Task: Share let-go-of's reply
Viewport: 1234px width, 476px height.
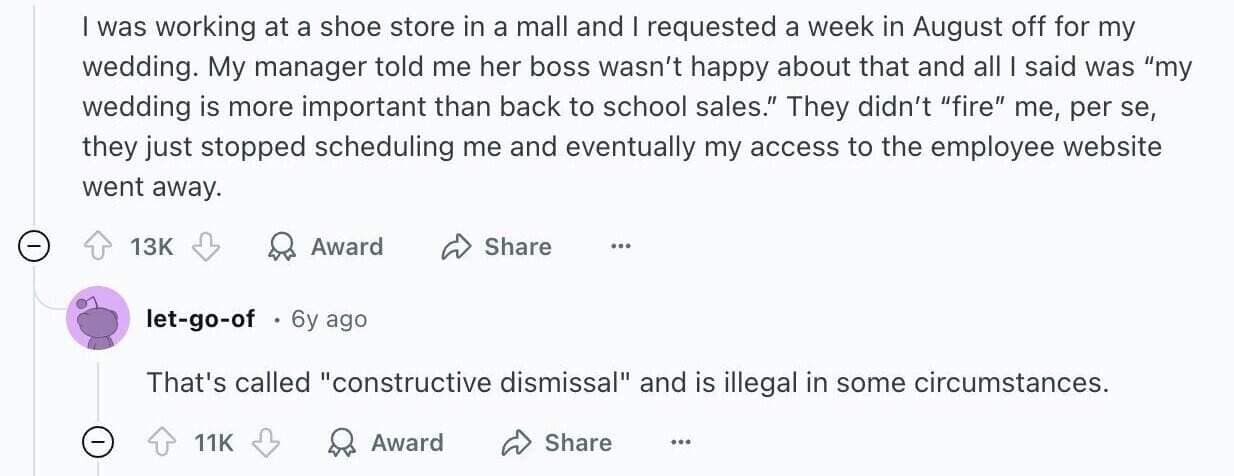Action: pyautogui.click(x=557, y=442)
